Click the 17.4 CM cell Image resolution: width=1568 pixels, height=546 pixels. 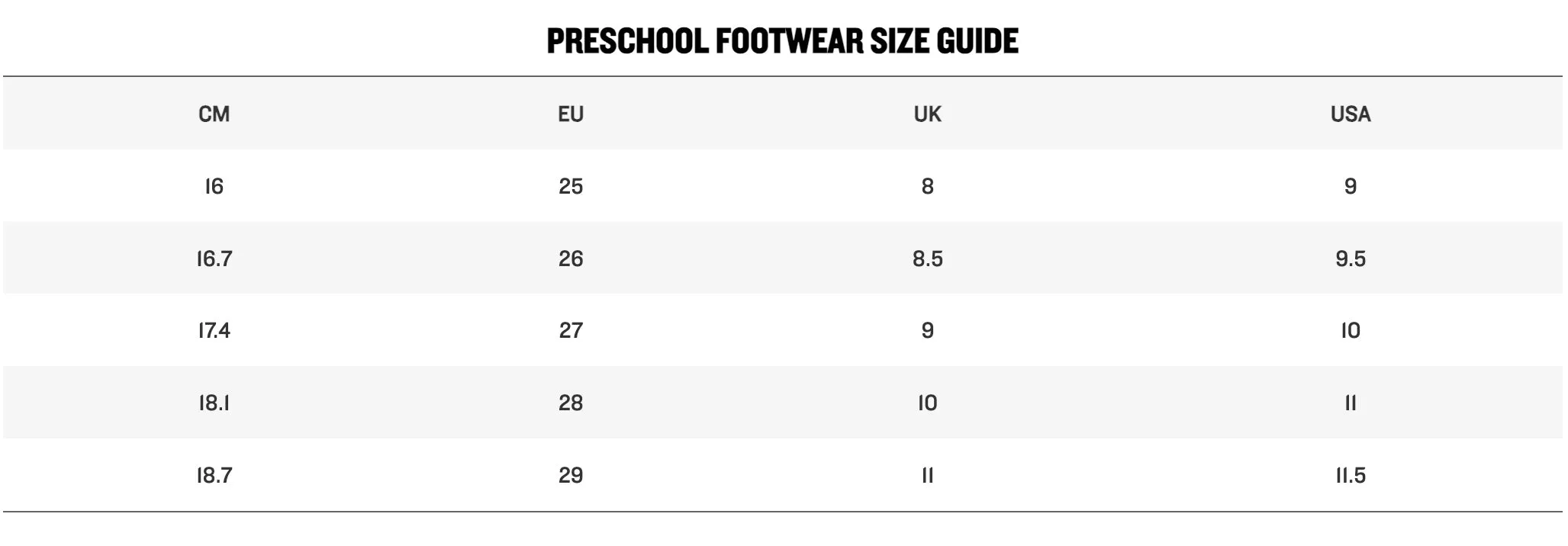(x=214, y=330)
